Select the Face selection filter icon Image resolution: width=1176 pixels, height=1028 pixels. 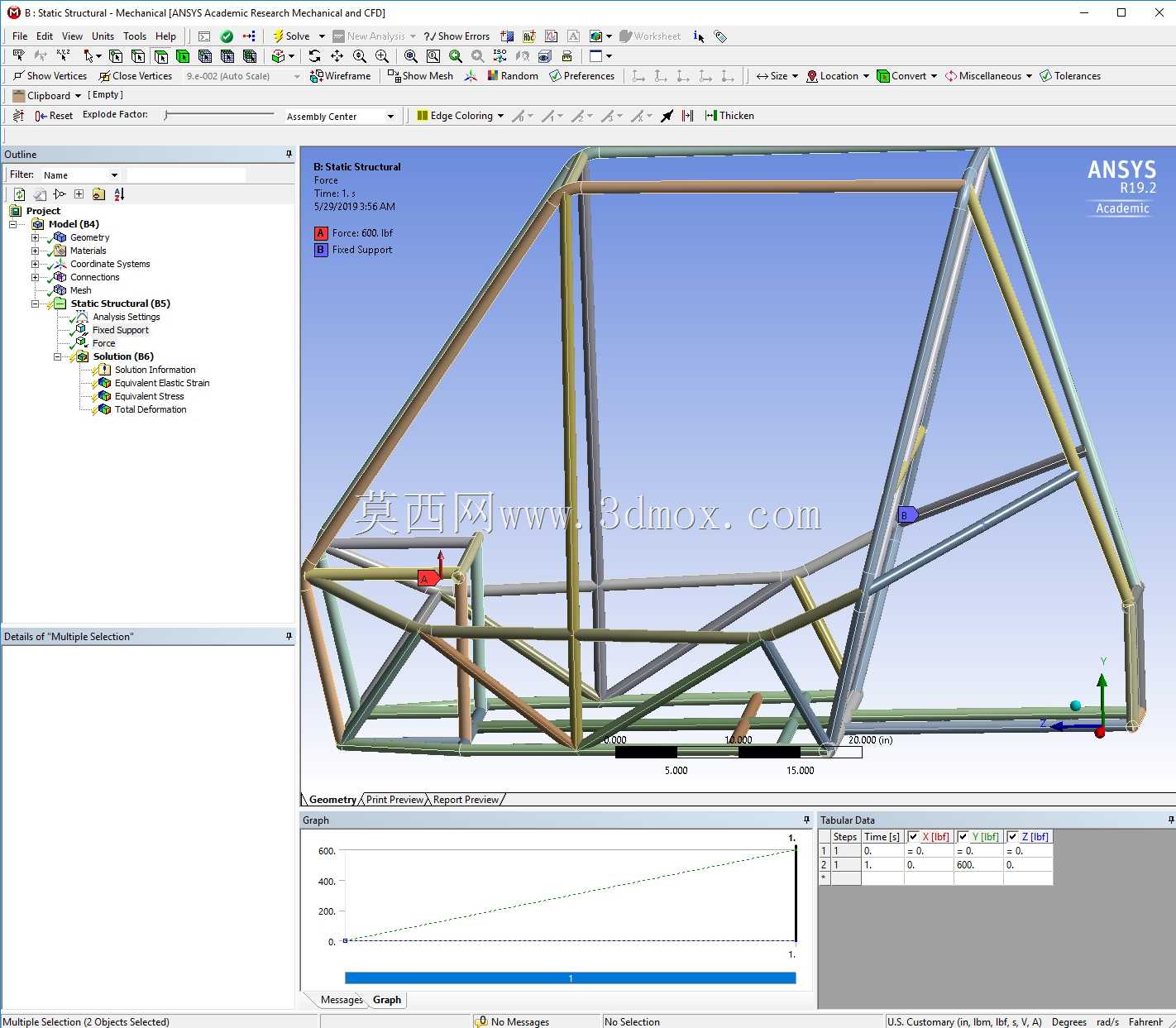(160, 56)
